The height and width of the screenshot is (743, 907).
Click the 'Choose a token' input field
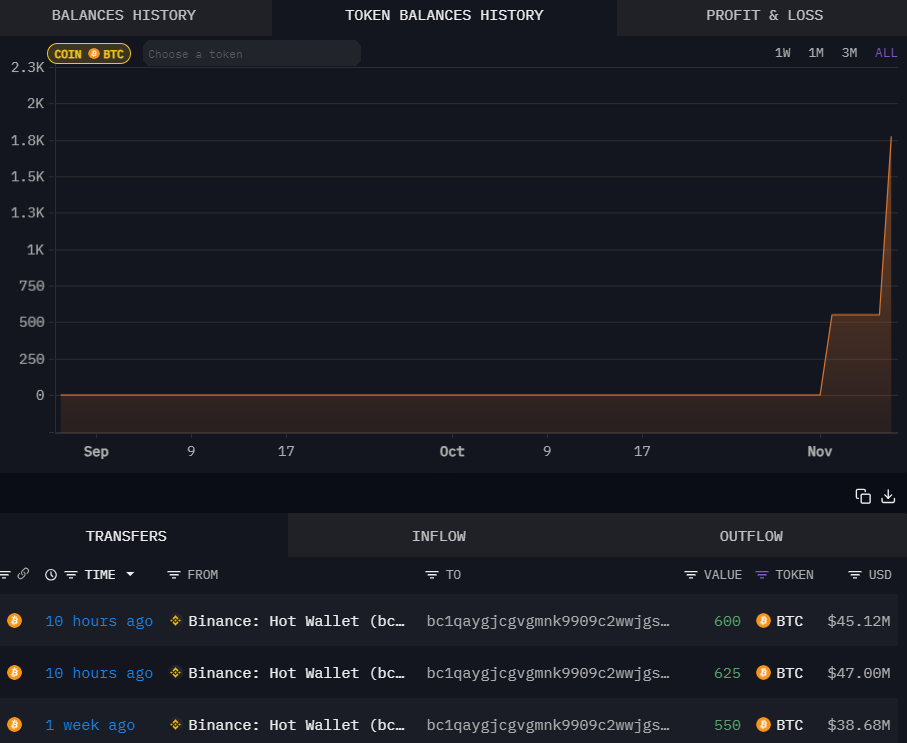point(250,54)
